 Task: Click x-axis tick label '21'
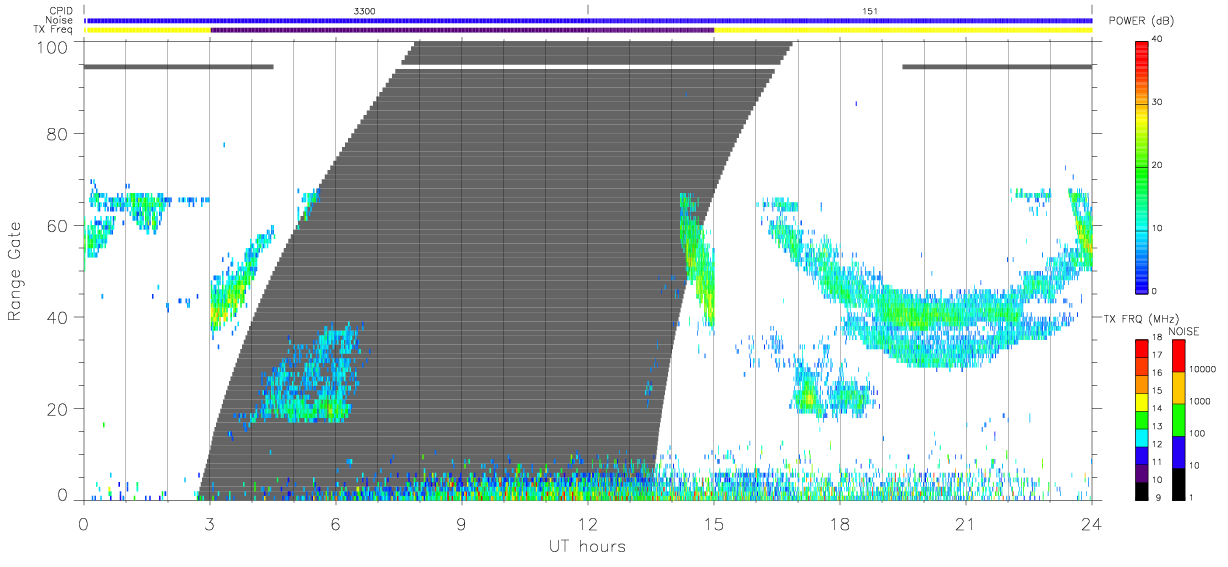pos(966,523)
